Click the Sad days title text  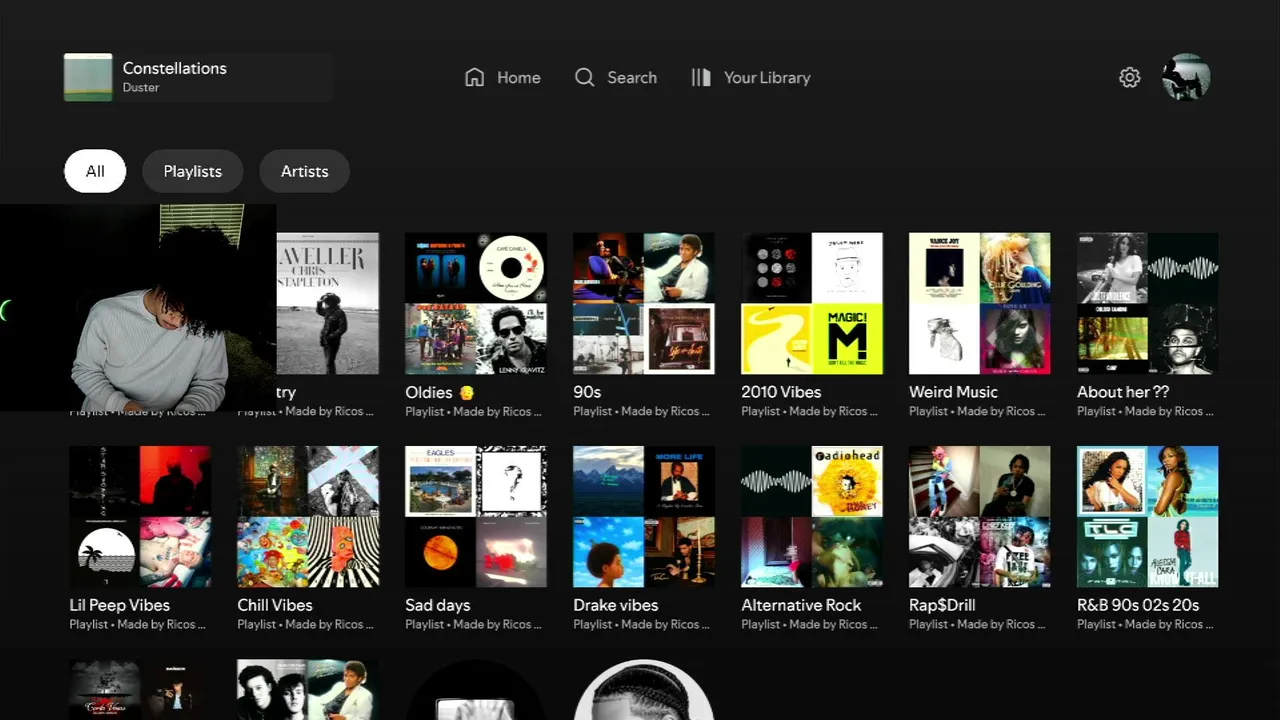(438, 605)
